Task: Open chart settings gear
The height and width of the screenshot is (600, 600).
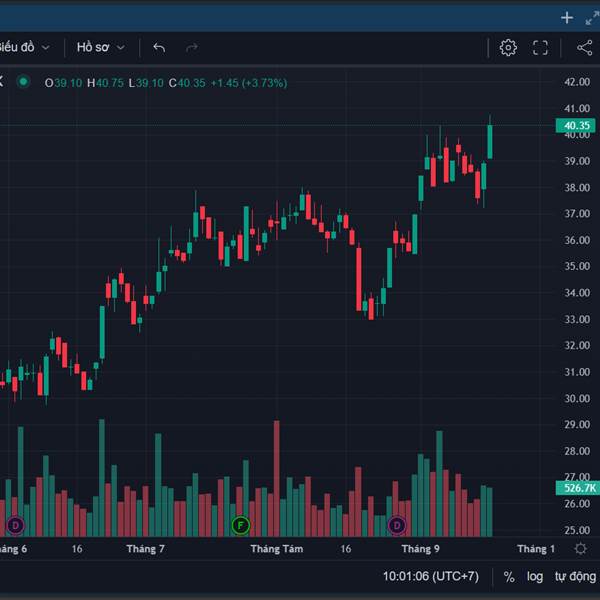Action: [x=508, y=48]
